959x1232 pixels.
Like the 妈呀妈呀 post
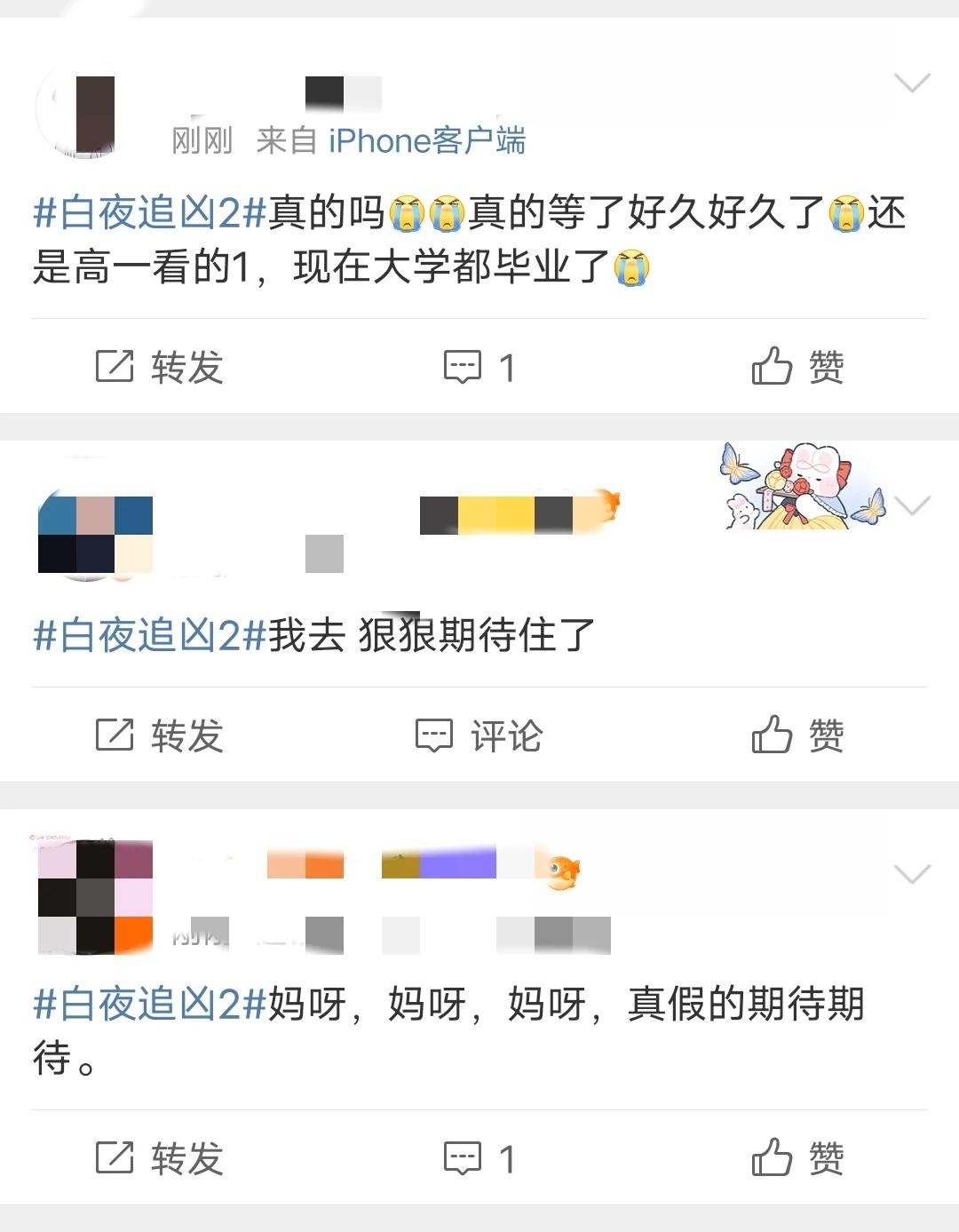coord(797,1158)
